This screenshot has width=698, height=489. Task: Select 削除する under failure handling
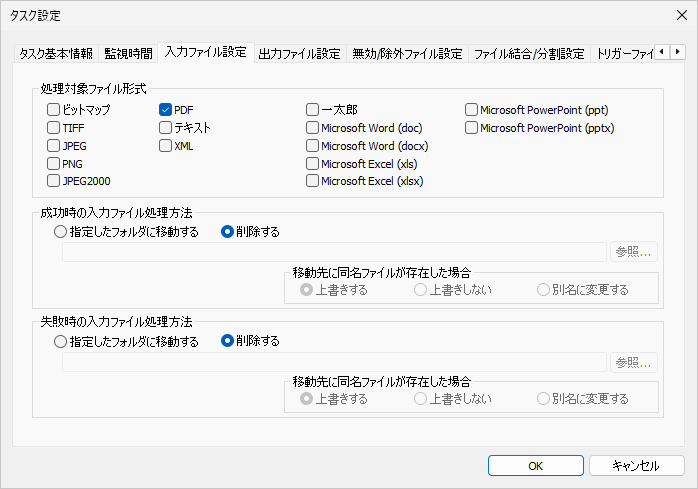tap(228, 341)
